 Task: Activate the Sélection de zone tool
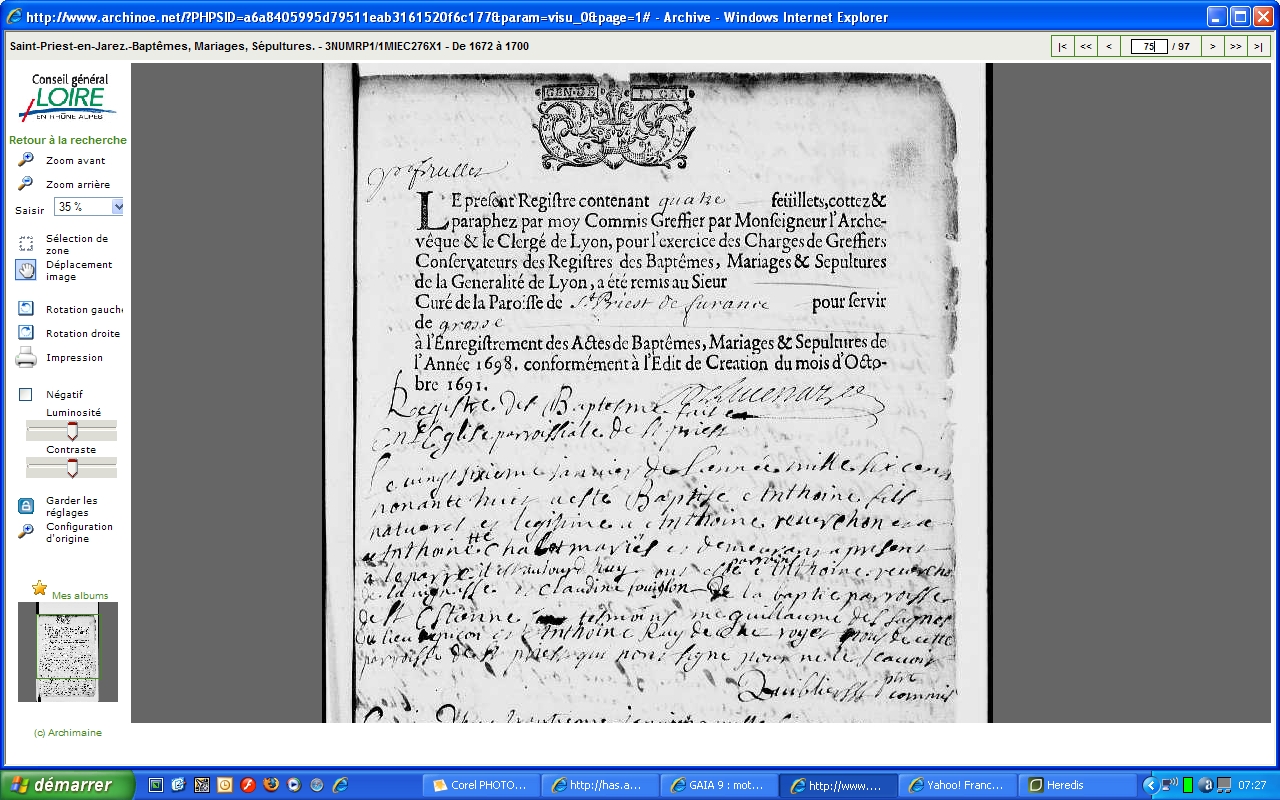pos(26,243)
